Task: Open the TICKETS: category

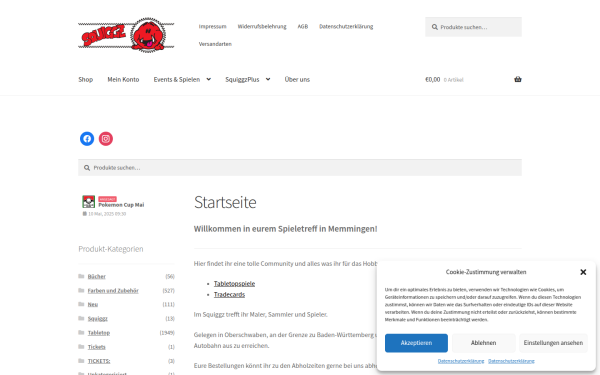Action: tap(99, 361)
